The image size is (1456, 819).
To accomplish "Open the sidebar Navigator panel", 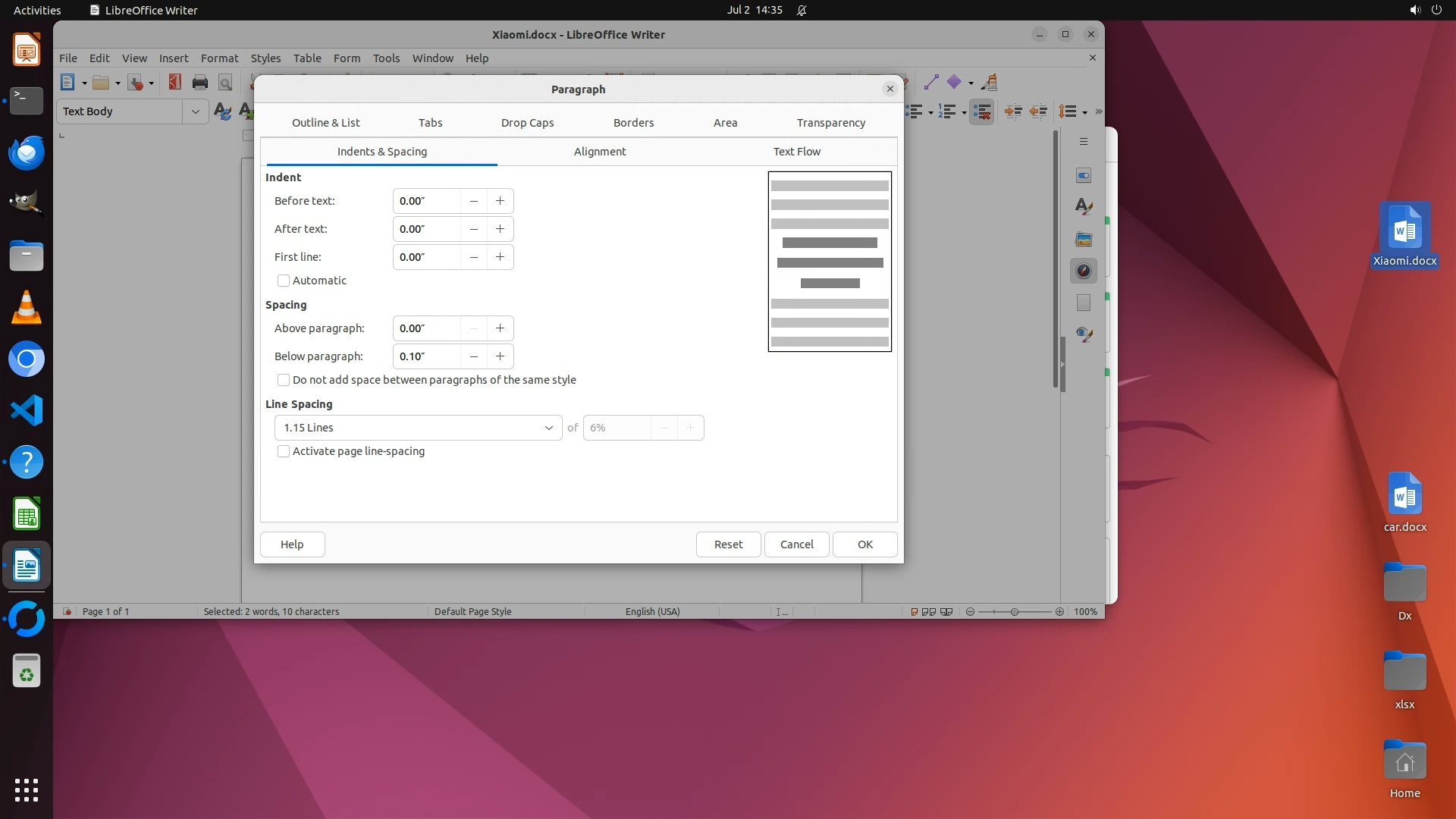I will [x=1084, y=271].
